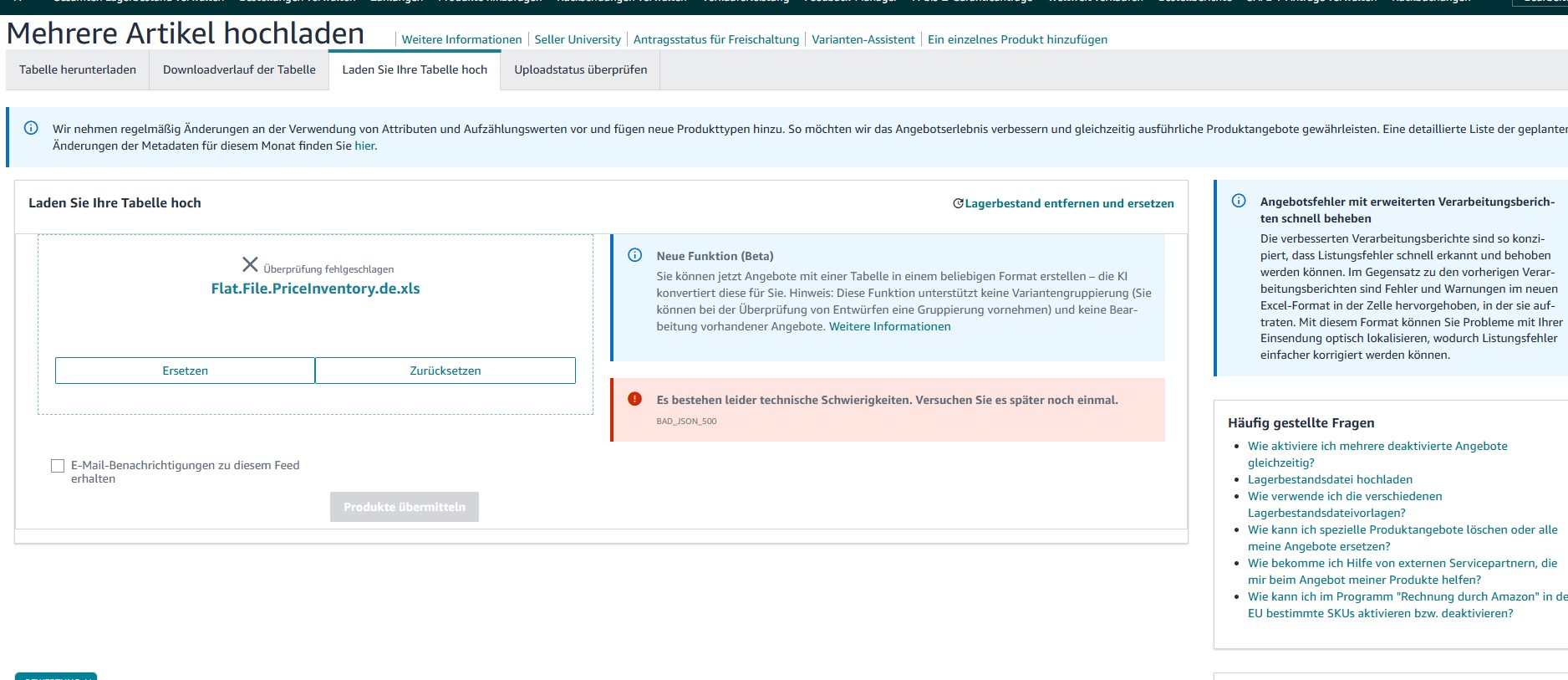Open Flat.File.PriceInventory.de.xls file link
The width and height of the screenshot is (1568, 680).
tap(315, 289)
